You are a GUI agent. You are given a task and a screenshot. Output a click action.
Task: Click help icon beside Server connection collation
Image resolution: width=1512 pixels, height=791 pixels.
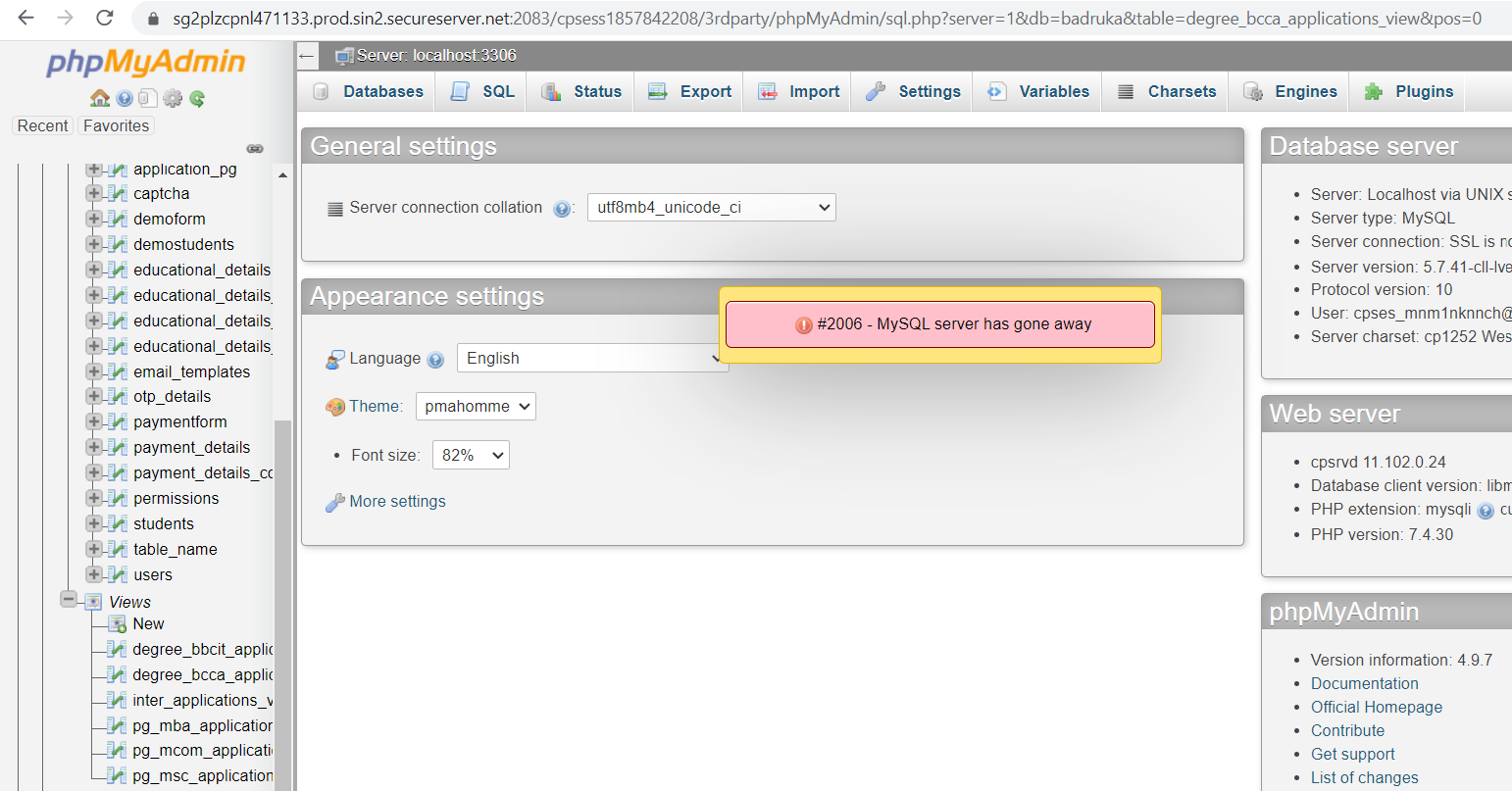[562, 209]
